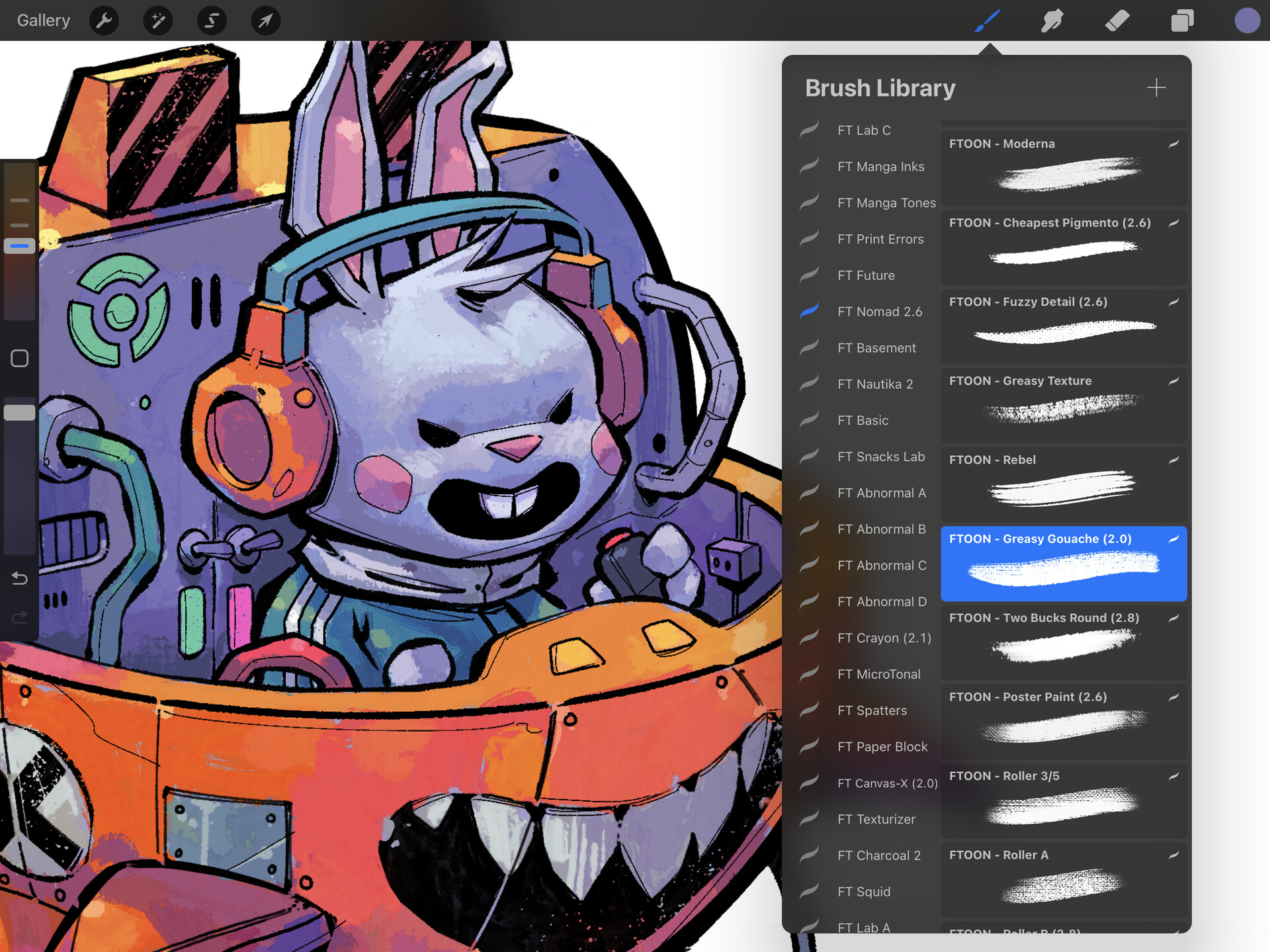Open the Layers panel
The height and width of the screenshot is (952, 1270).
pyautogui.click(x=1183, y=21)
